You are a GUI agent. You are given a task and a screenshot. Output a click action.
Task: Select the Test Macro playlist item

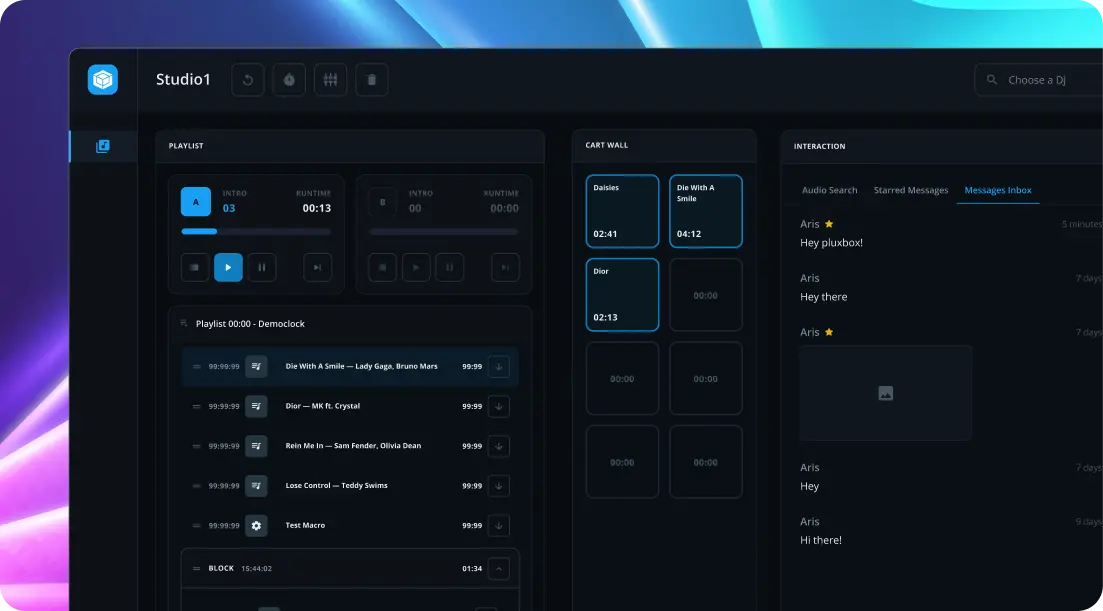(305, 525)
